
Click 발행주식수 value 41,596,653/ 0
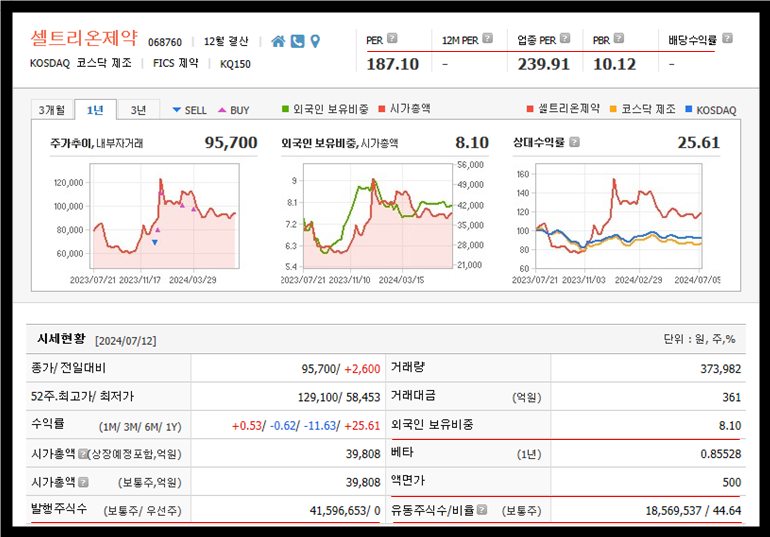pos(345,510)
